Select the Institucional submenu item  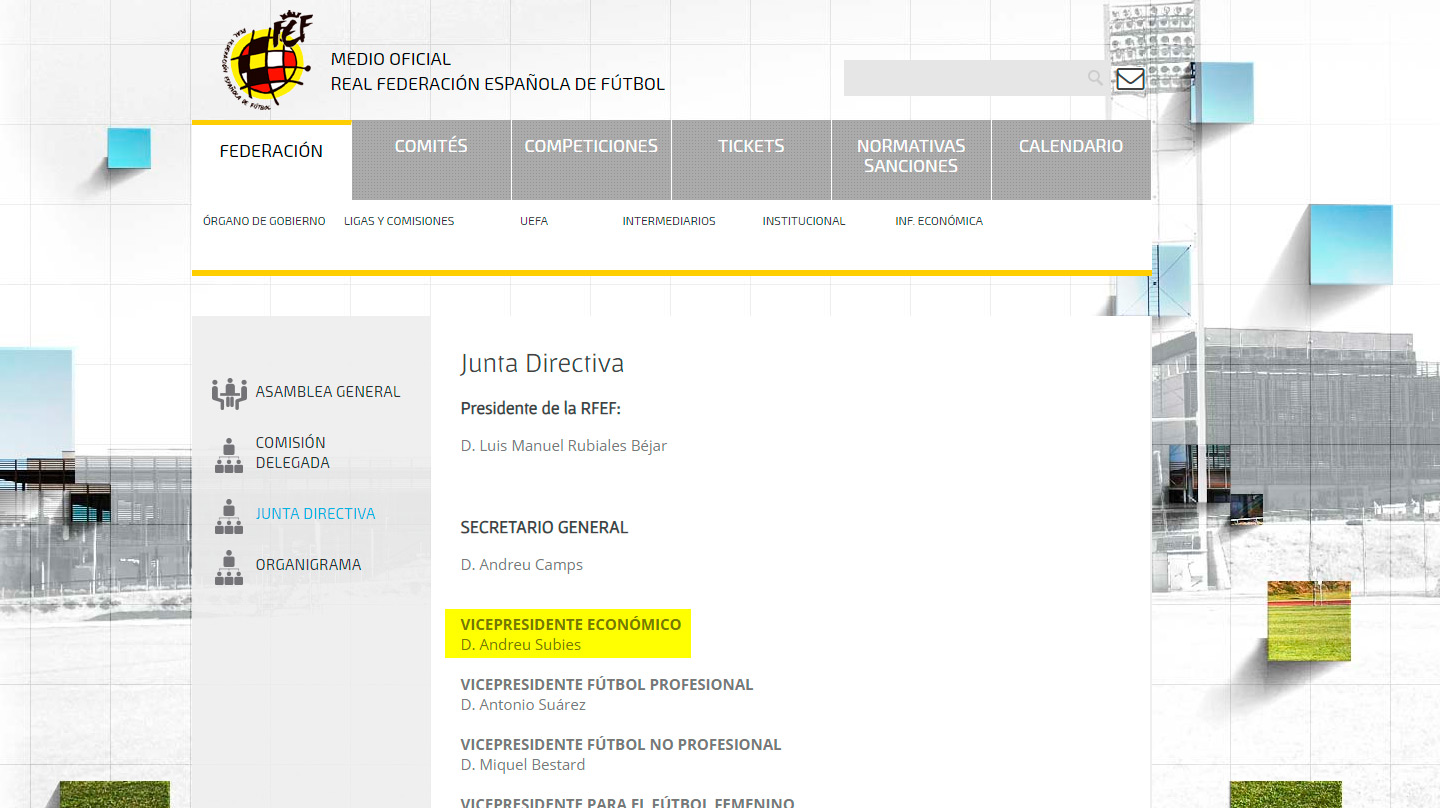point(804,221)
